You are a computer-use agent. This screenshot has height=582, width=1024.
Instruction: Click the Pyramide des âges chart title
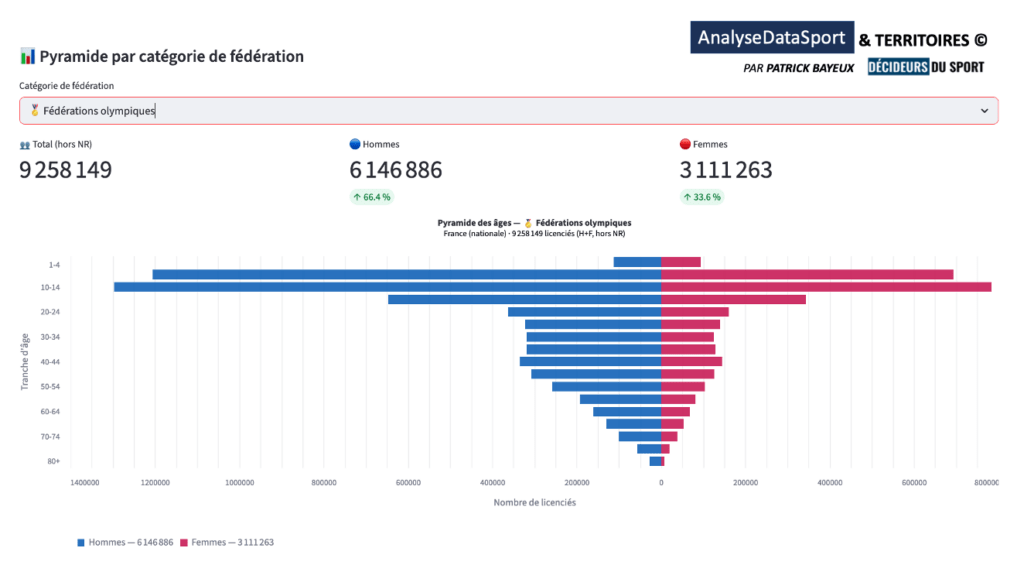pyautogui.click(x=534, y=223)
